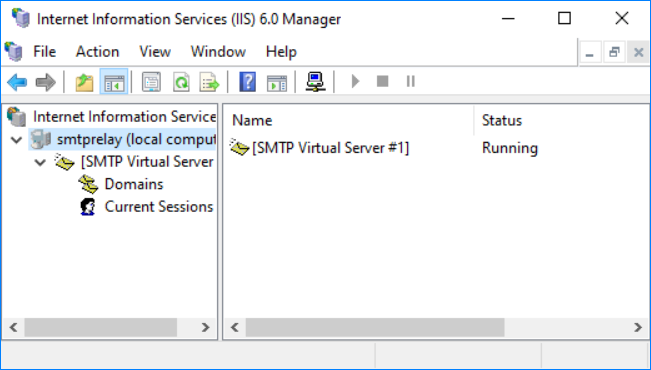Sort by the Status column header

coord(502,120)
